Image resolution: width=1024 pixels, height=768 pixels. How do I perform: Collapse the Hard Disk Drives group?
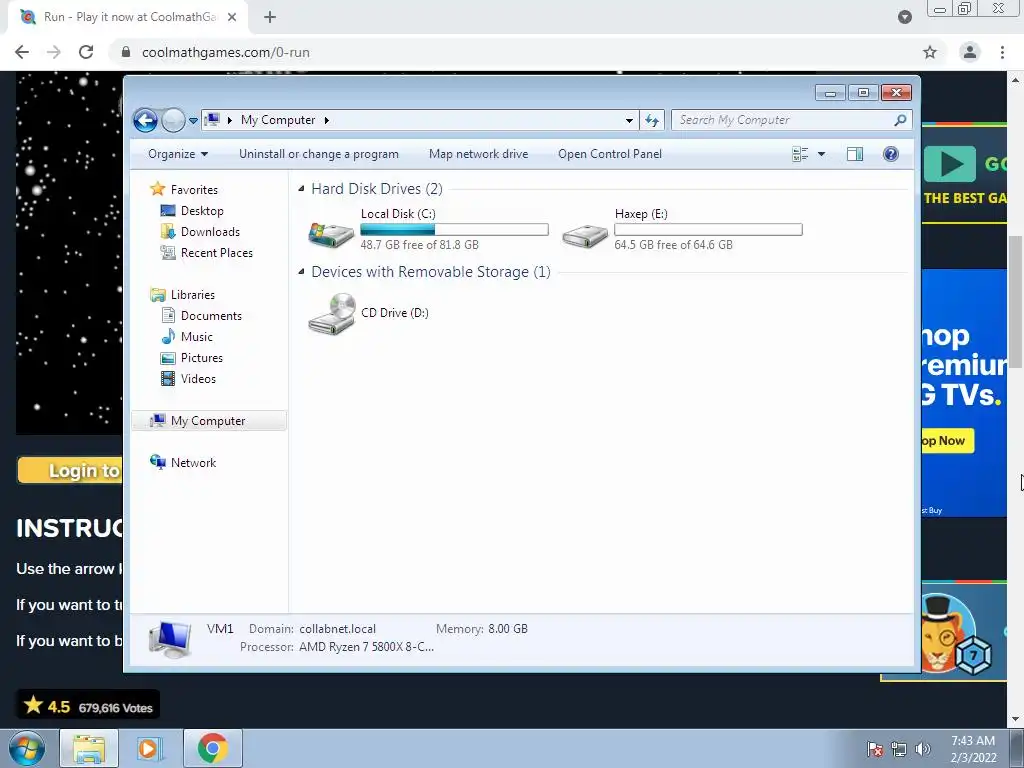pyautogui.click(x=301, y=189)
